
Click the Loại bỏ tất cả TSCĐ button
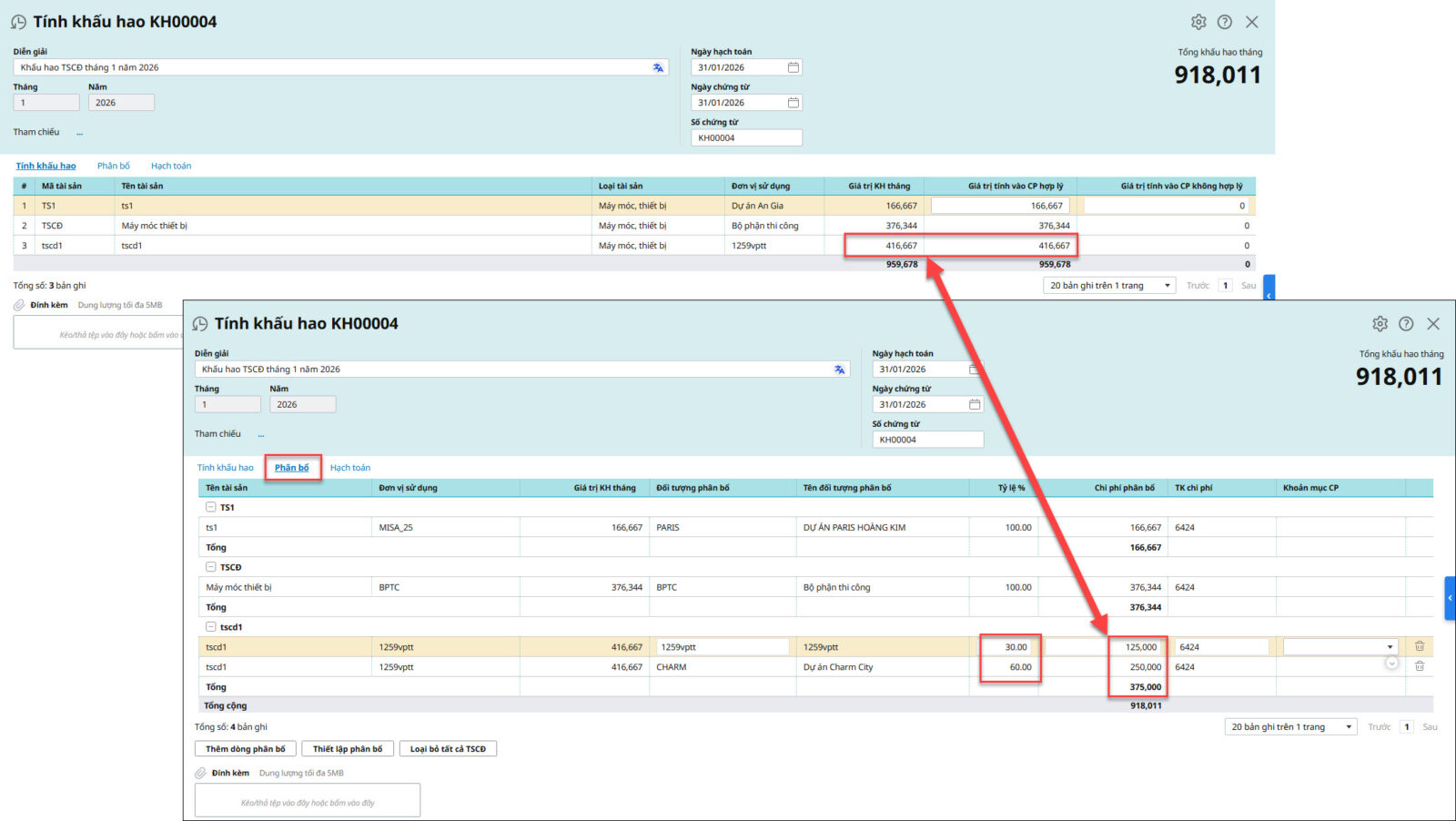[x=447, y=749]
